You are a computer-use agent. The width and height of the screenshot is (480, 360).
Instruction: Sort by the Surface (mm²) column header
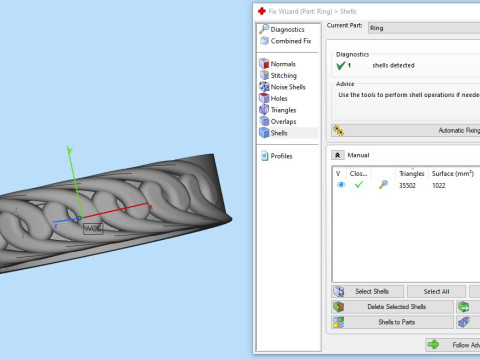pyautogui.click(x=453, y=173)
